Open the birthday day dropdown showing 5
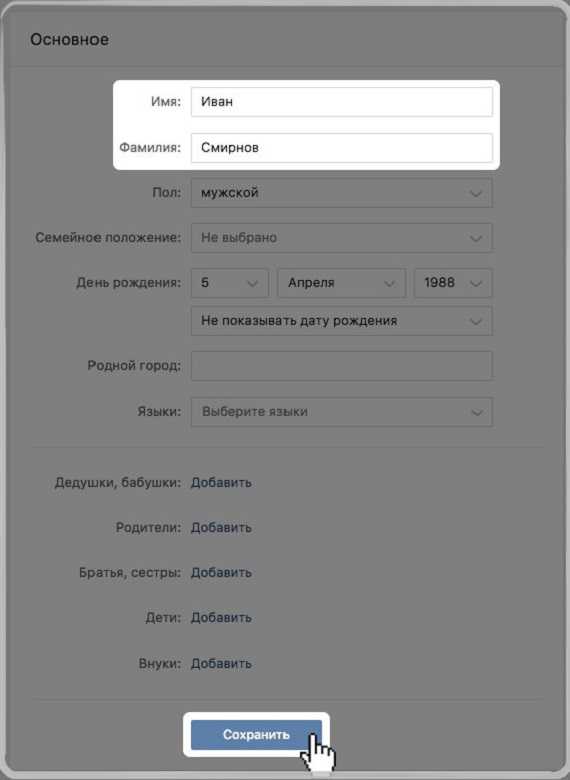The height and width of the screenshot is (780, 570). [230, 283]
